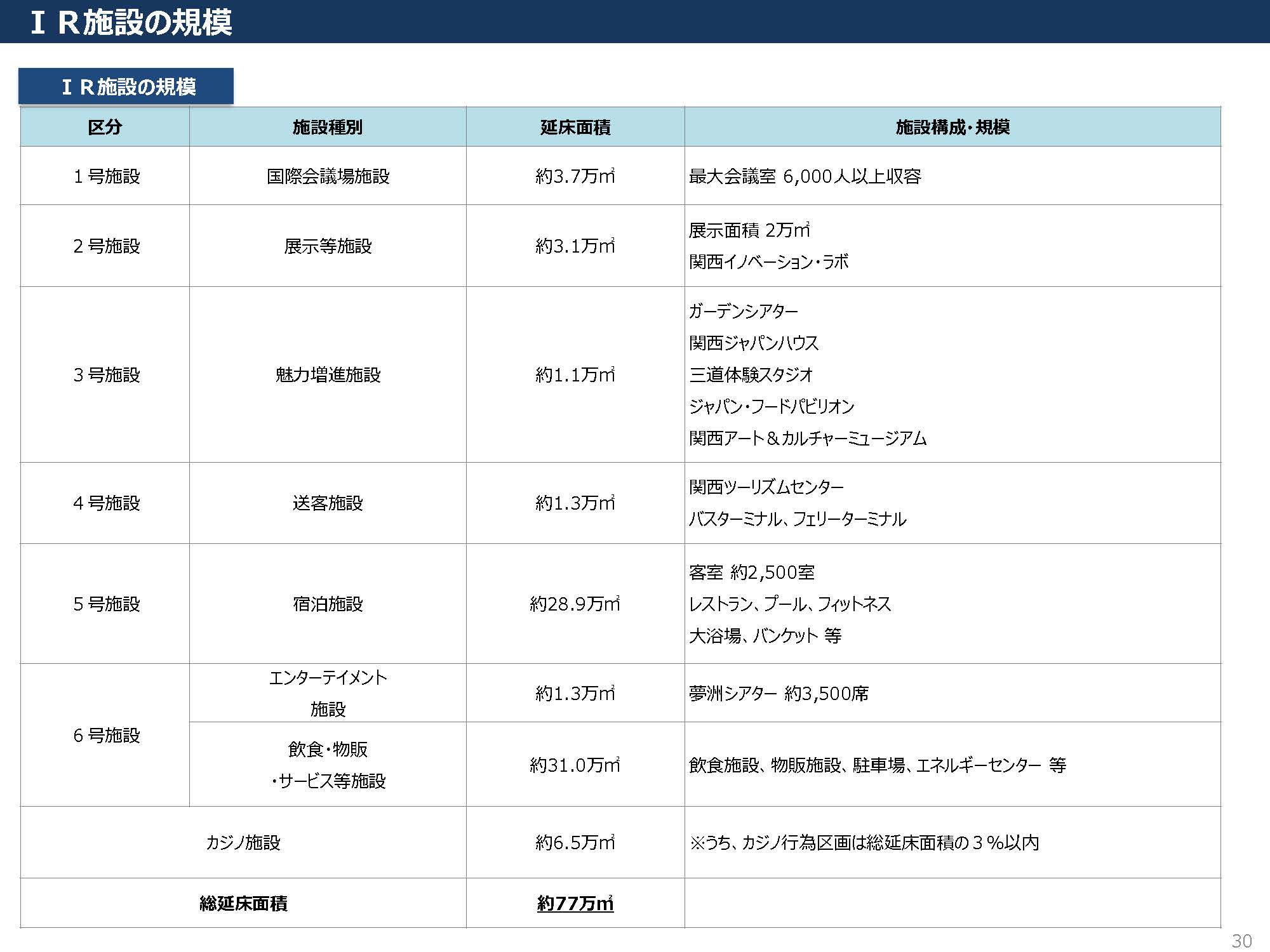The height and width of the screenshot is (952, 1270).
Task: Click the underlined 約77万㎡ total value
Action: click(x=575, y=902)
